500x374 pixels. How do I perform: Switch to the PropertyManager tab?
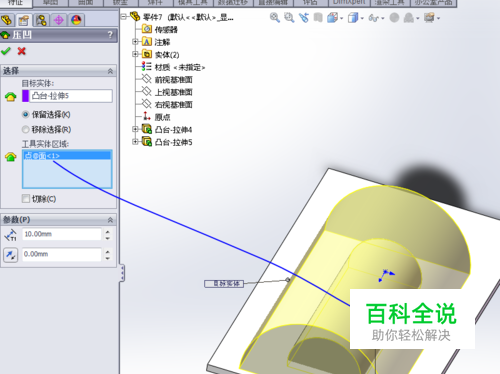click(24, 20)
